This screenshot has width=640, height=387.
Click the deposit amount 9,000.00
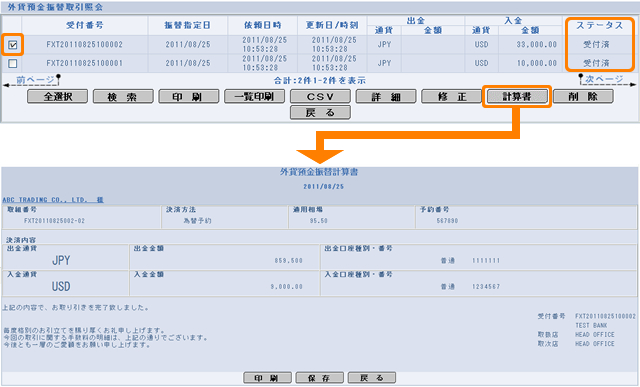point(287,287)
